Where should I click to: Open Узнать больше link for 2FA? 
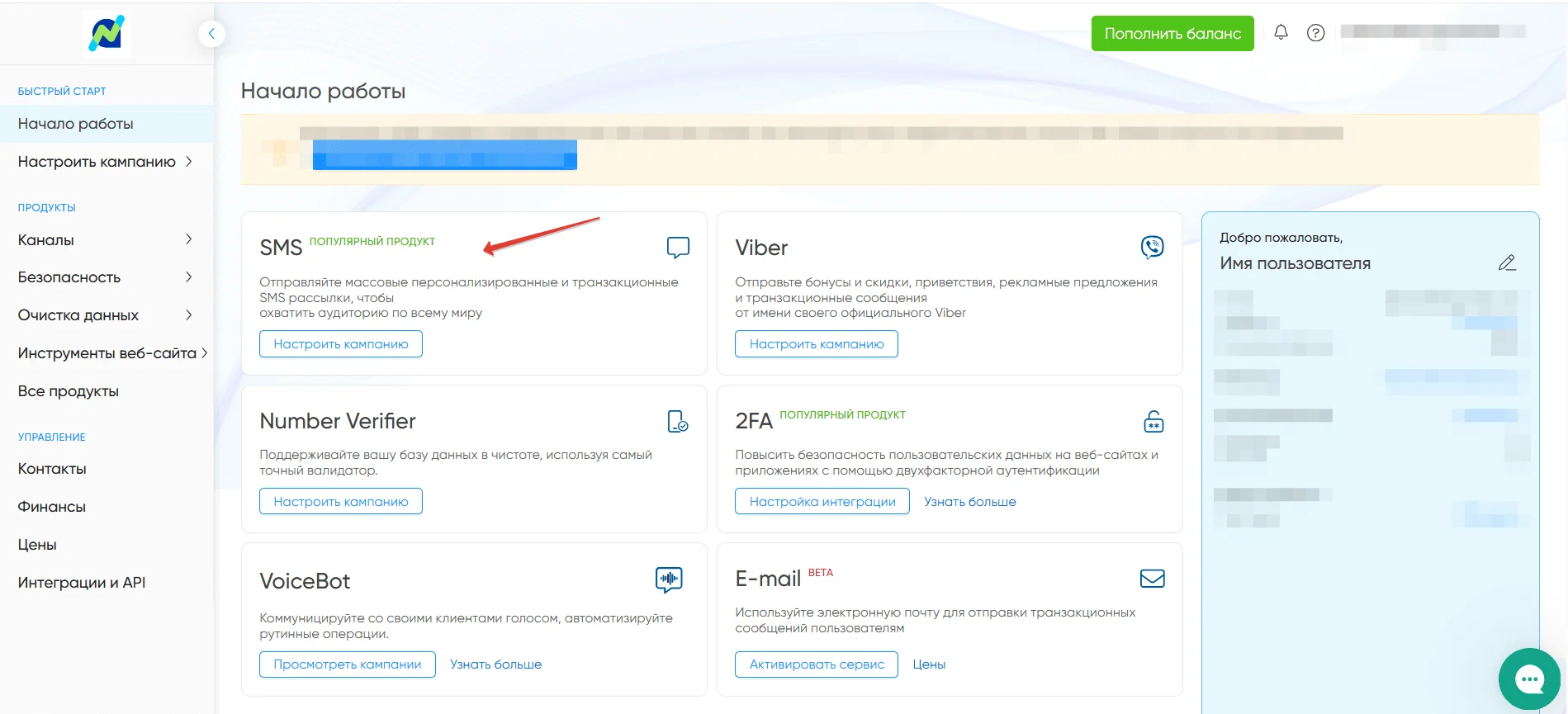click(970, 502)
